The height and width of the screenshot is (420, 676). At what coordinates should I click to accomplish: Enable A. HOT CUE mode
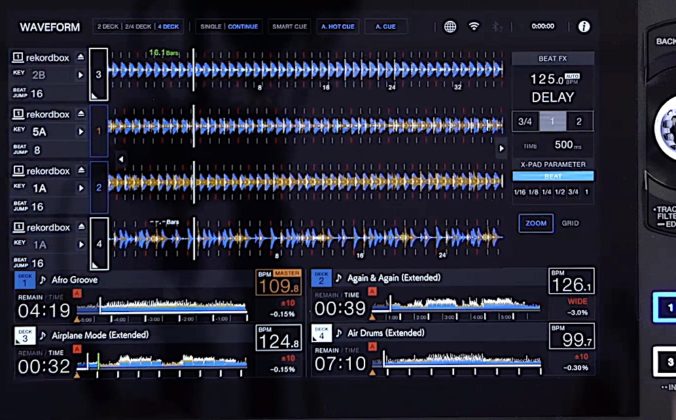[x=337, y=26]
